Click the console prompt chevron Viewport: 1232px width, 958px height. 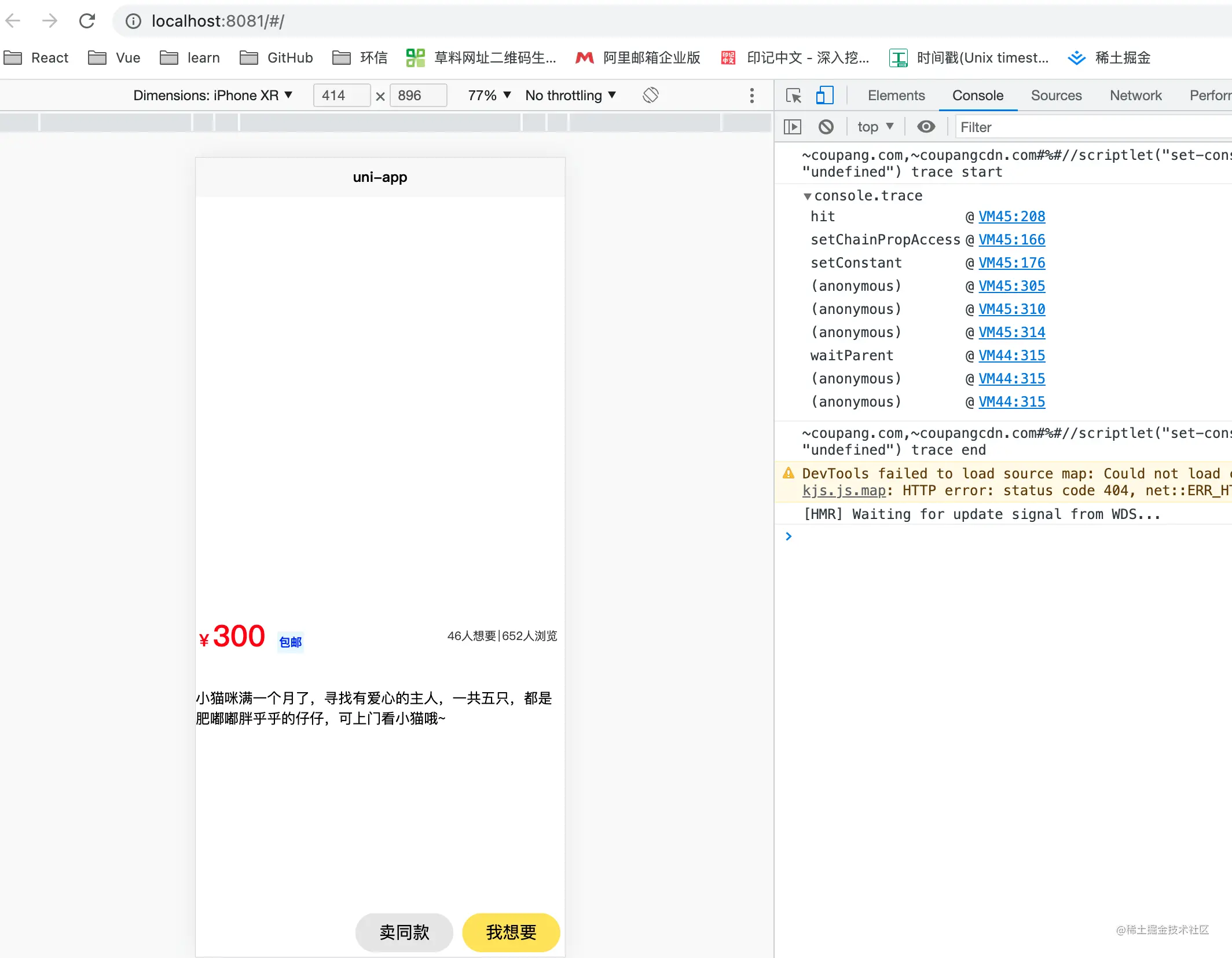[789, 536]
